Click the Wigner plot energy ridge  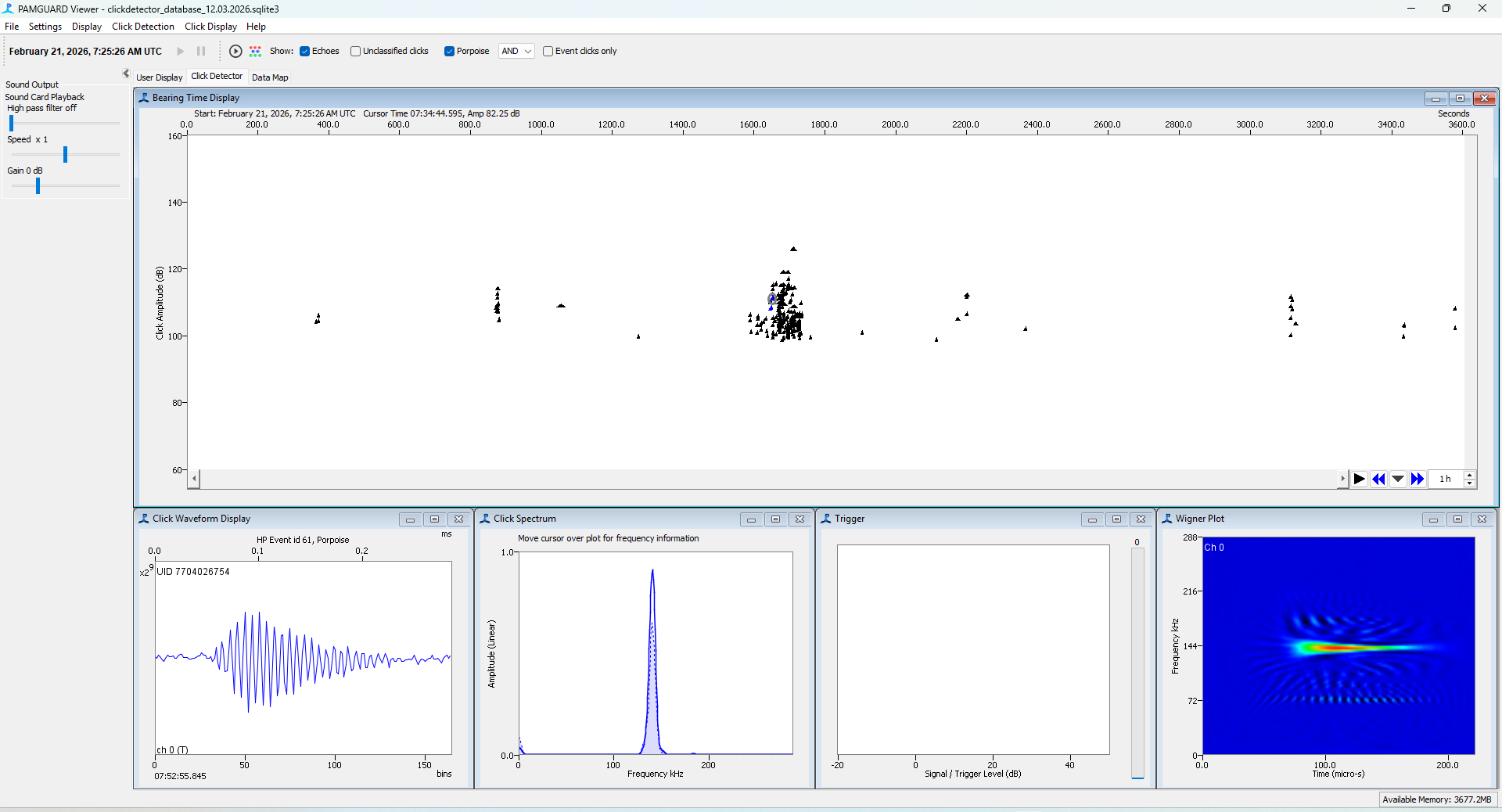pos(1353,647)
